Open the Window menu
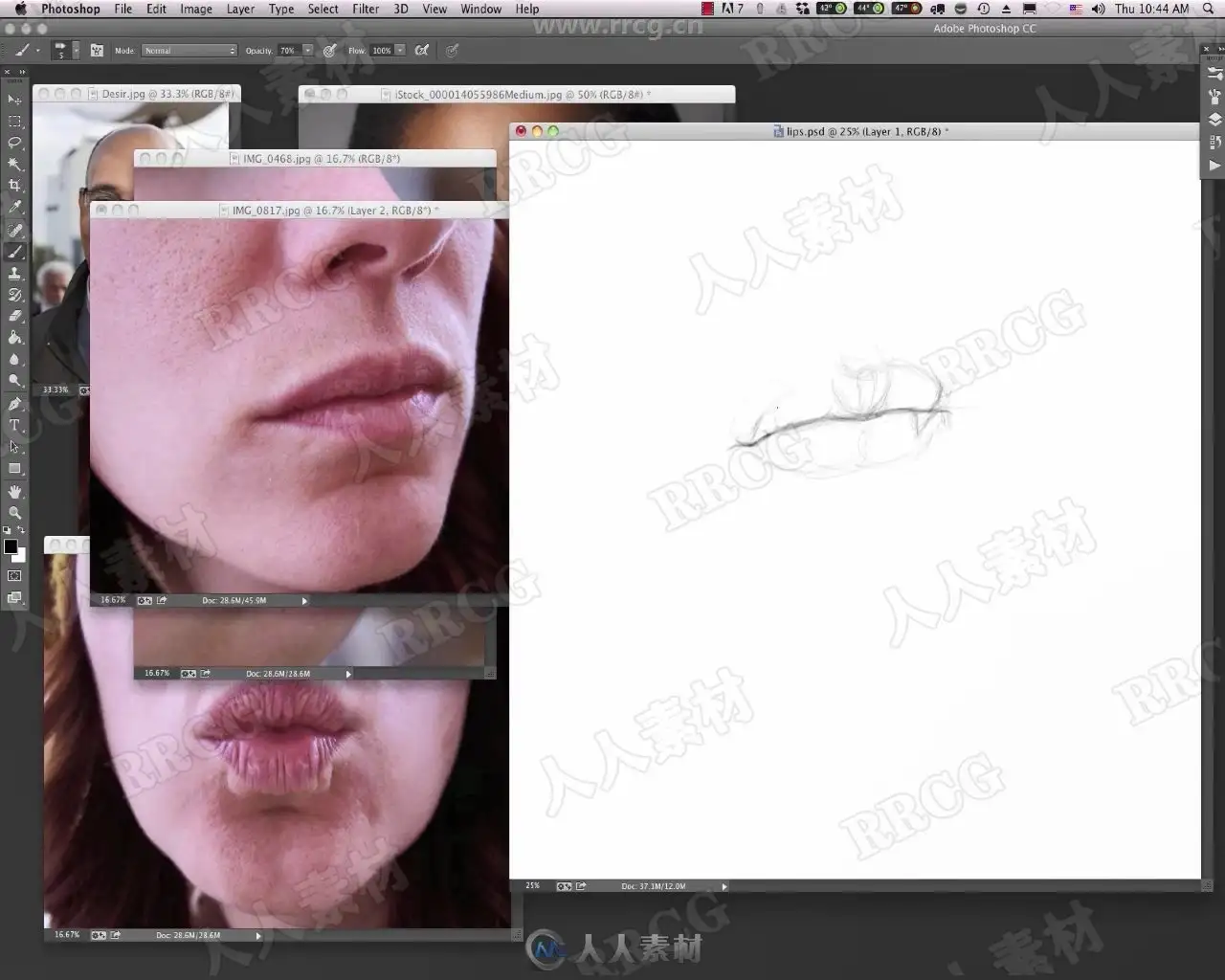This screenshot has height=980, width=1225. click(x=480, y=9)
